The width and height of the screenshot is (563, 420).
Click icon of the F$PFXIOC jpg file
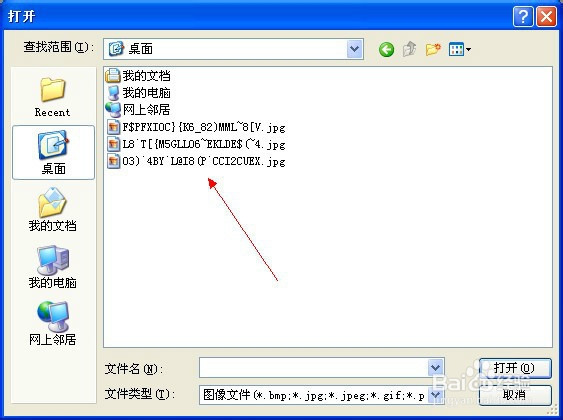[113, 127]
